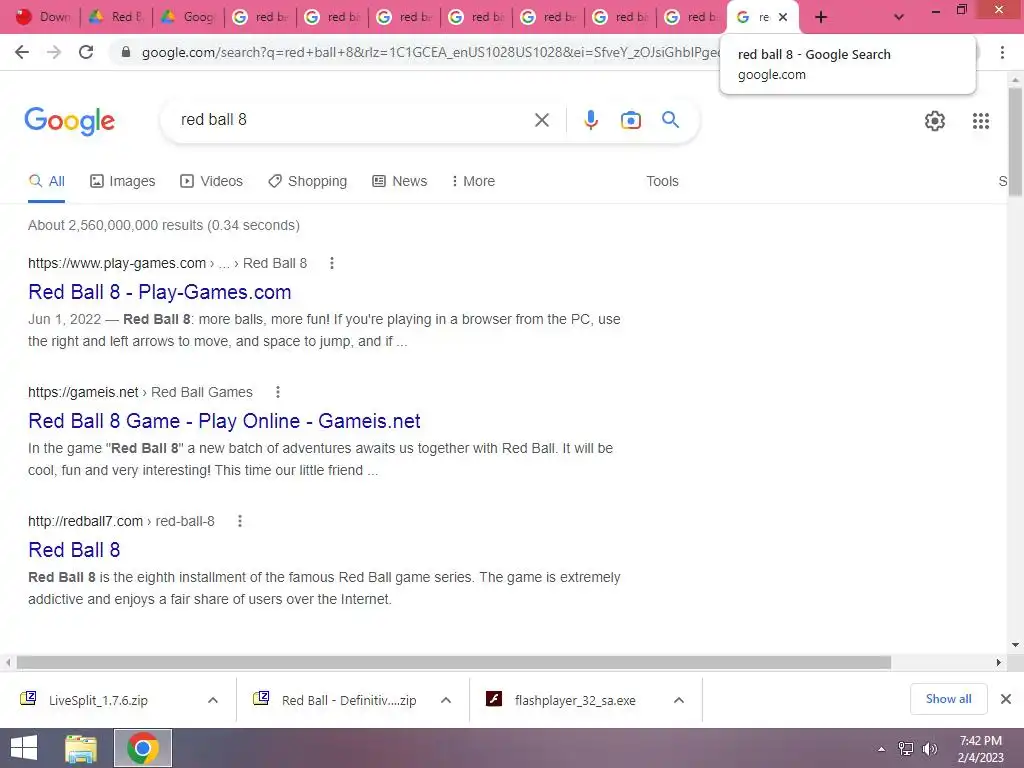Open Red Ball 8 - Play-Games.com link
The height and width of the screenshot is (768, 1024).
159,292
